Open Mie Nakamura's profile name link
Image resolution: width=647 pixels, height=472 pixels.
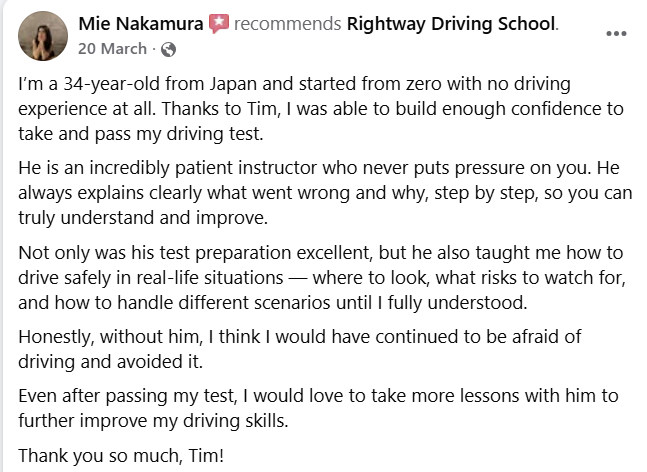tap(140, 24)
